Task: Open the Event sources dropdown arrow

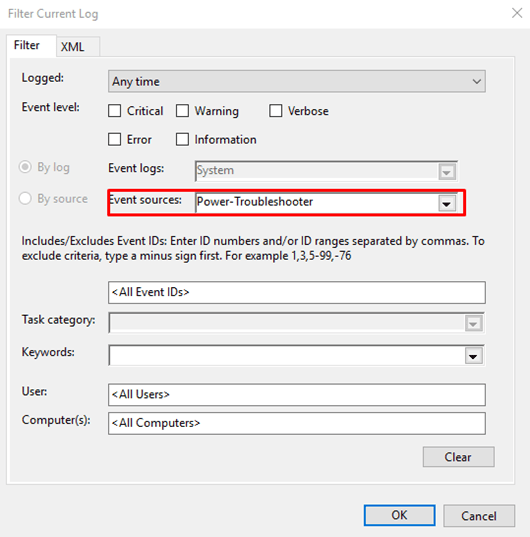Action: tap(446, 204)
